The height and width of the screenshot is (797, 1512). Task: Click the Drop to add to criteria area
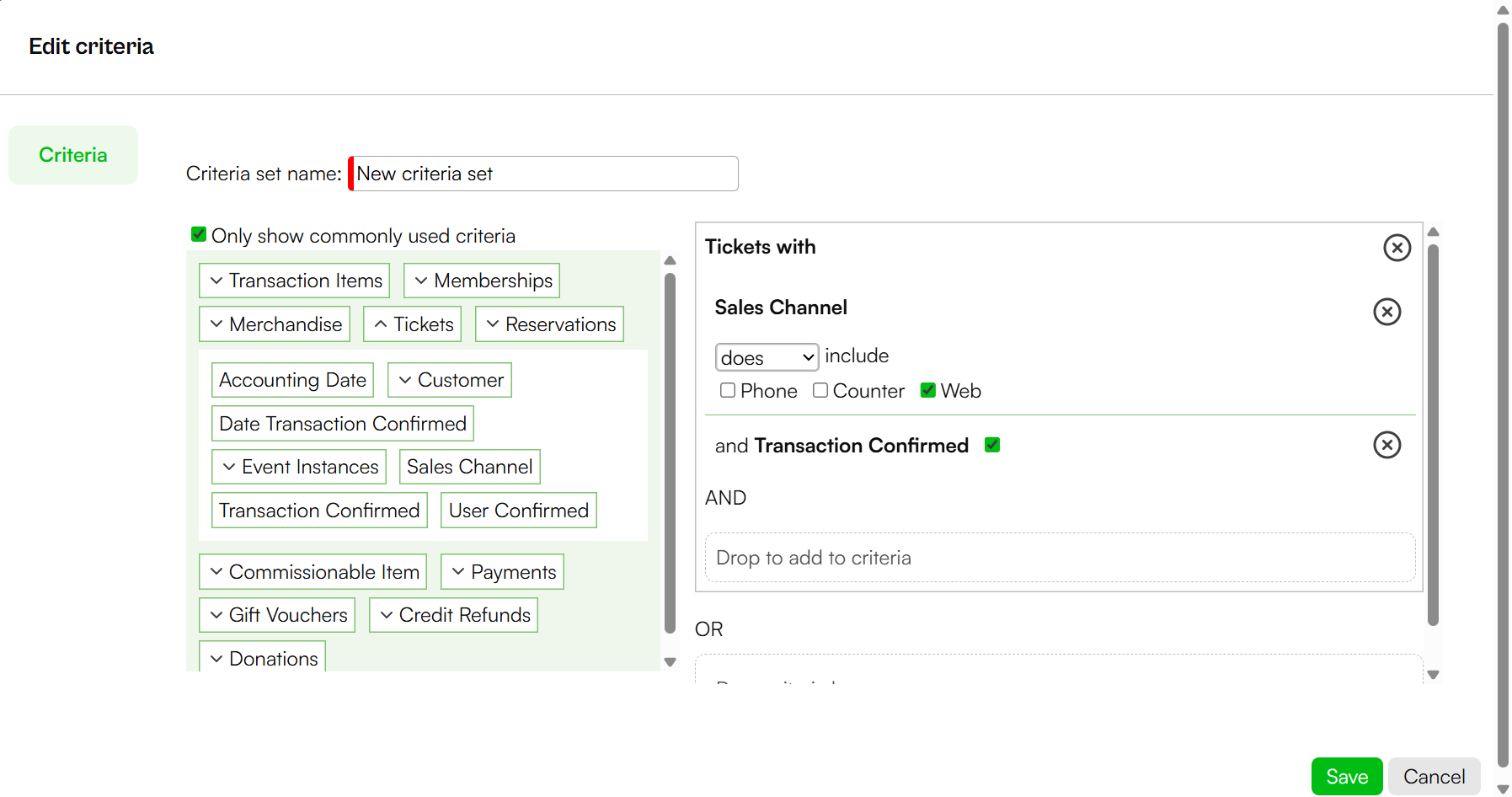coord(1060,558)
